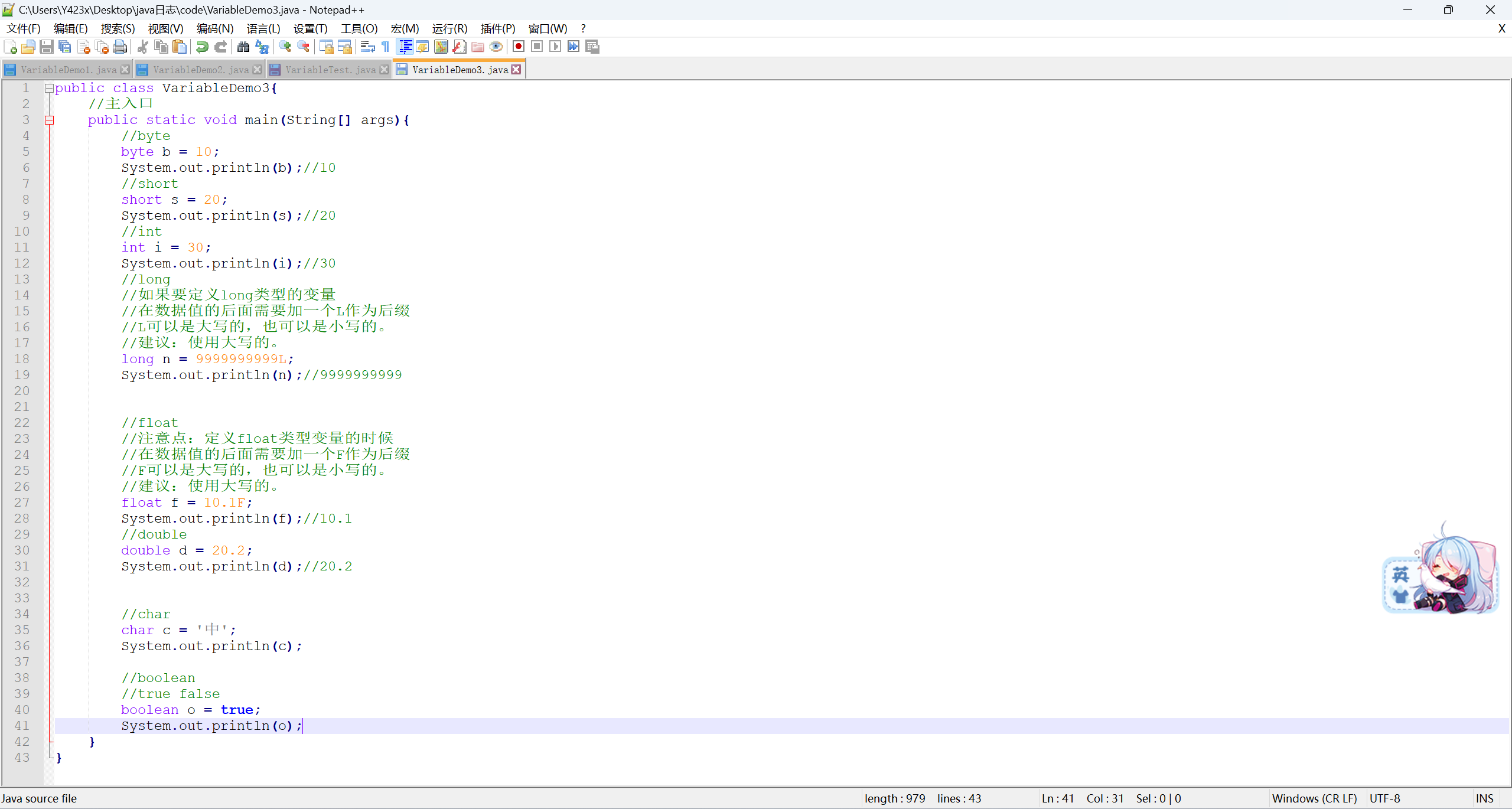1512x809 pixels.
Task: Click the Cut scissors icon
Action: 142,47
